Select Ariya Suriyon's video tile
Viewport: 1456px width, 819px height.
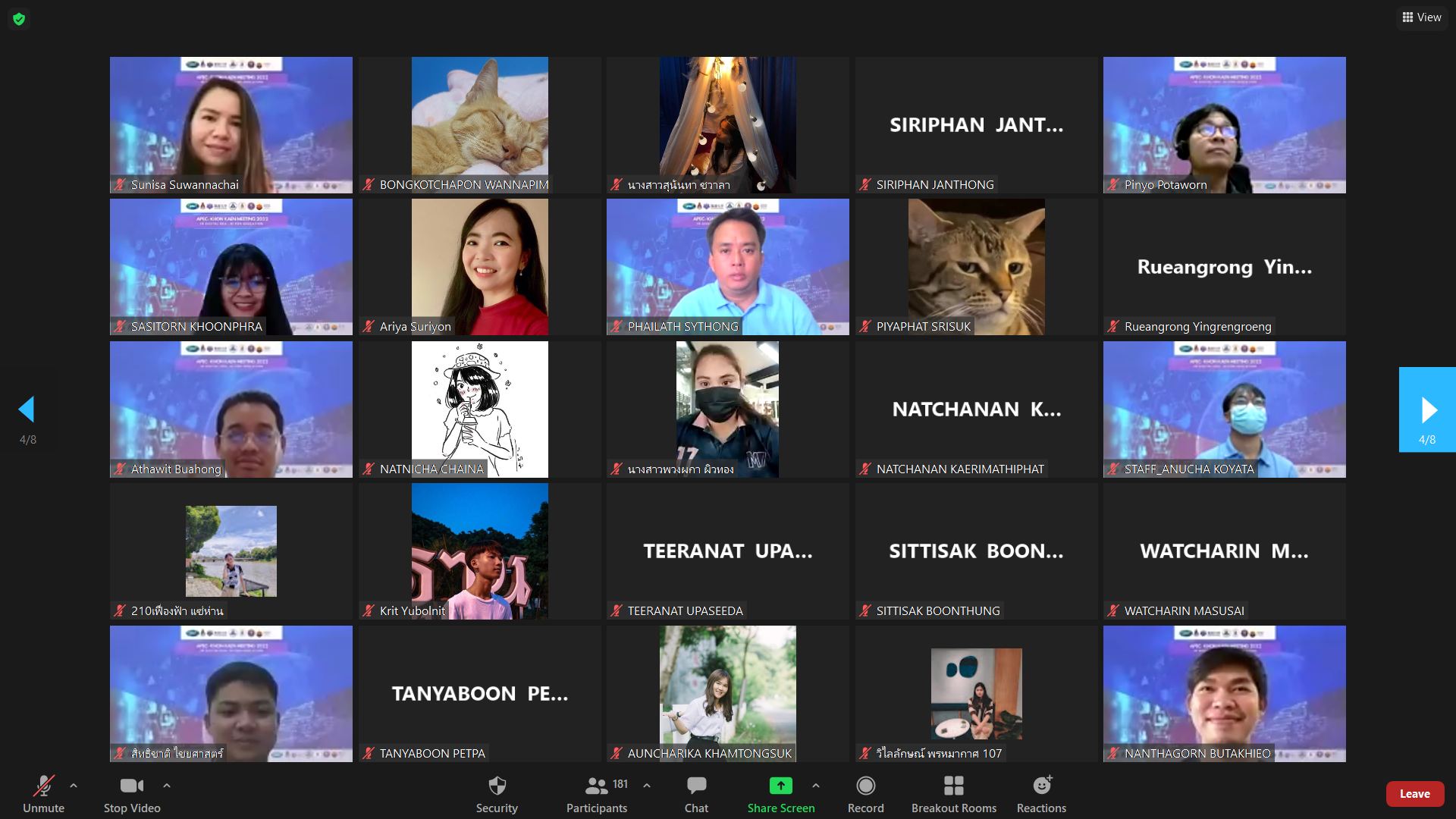point(479,266)
